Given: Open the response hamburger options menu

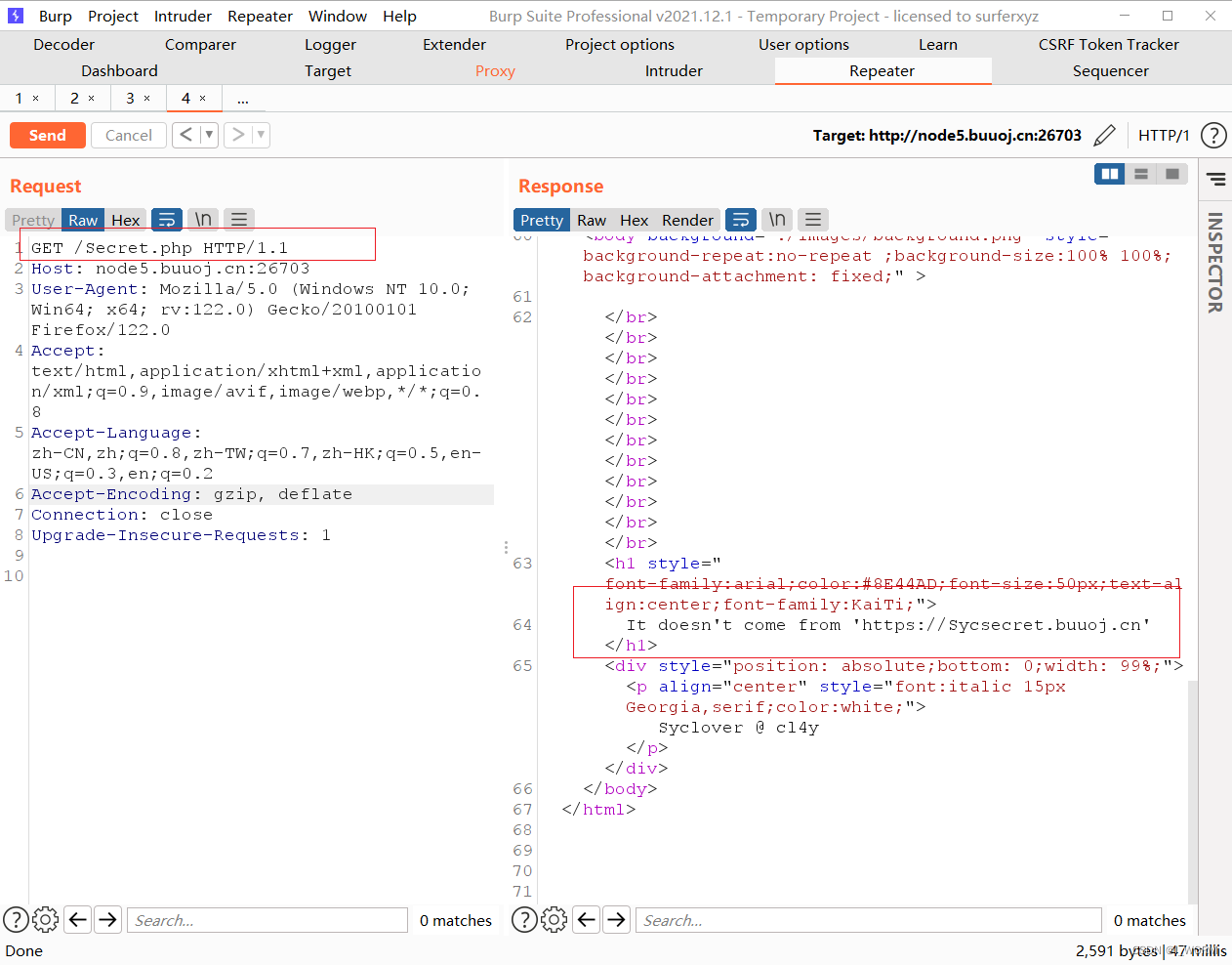Looking at the screenshot, I should point(813,220).
